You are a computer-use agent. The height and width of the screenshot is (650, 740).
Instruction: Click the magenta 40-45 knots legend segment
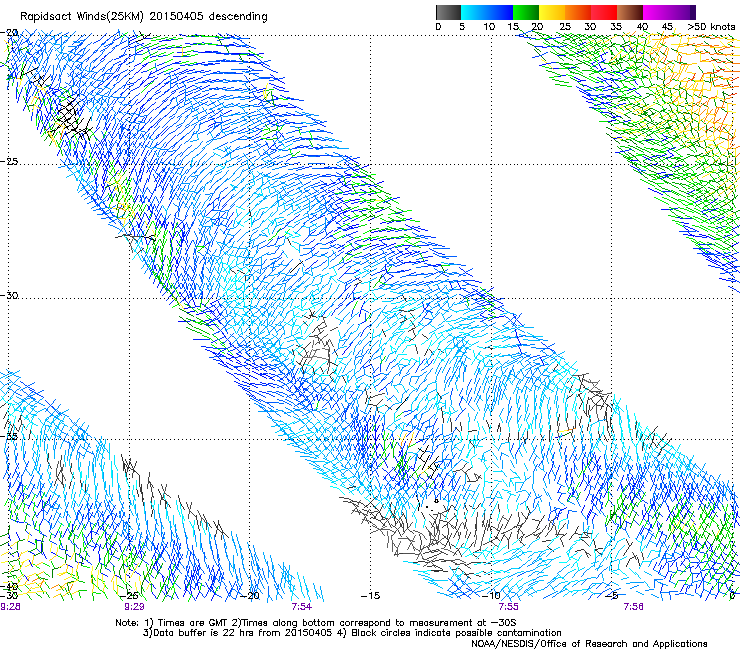tap(656, 12)
